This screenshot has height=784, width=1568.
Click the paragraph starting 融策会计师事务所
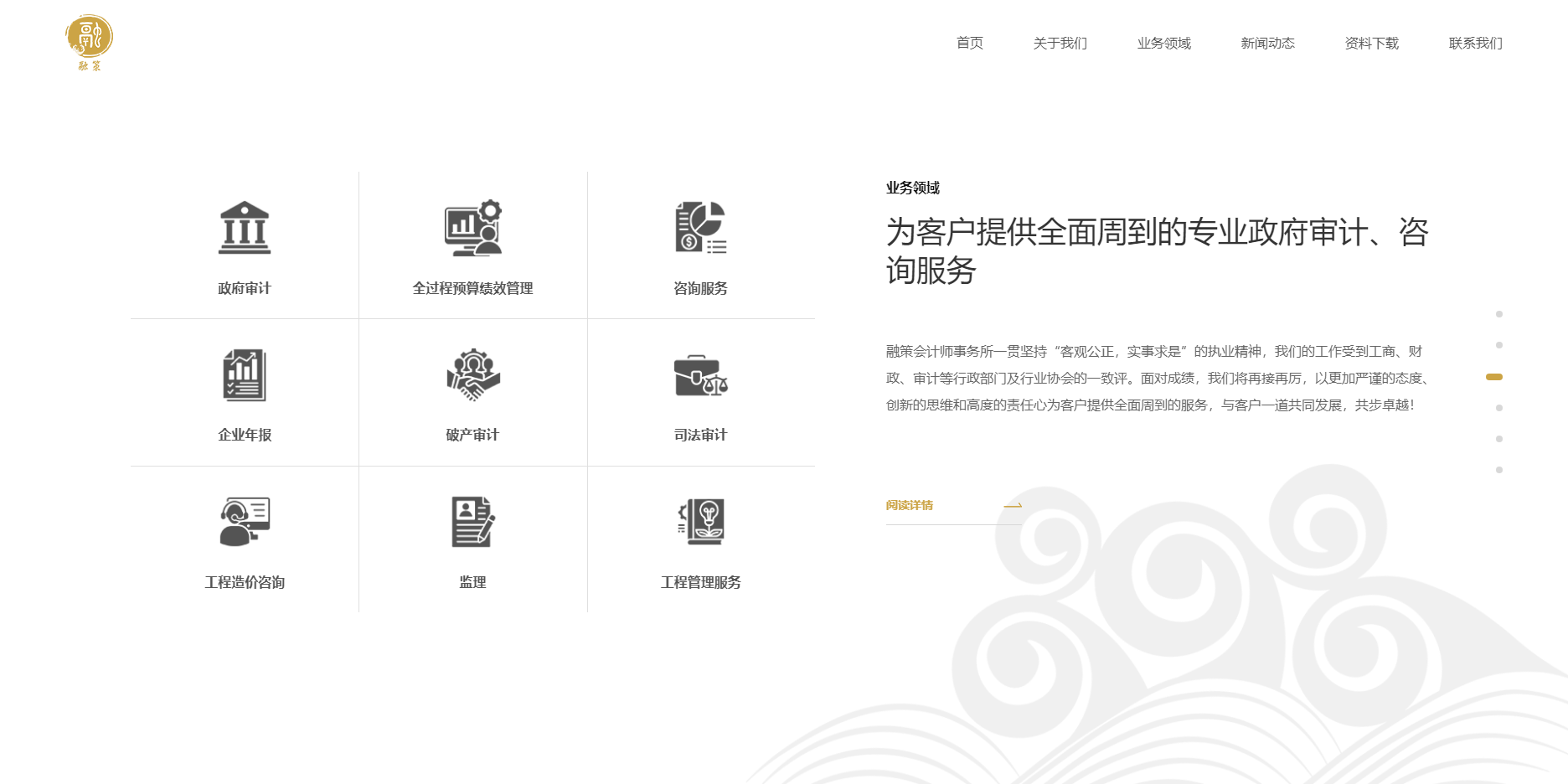1159,378
